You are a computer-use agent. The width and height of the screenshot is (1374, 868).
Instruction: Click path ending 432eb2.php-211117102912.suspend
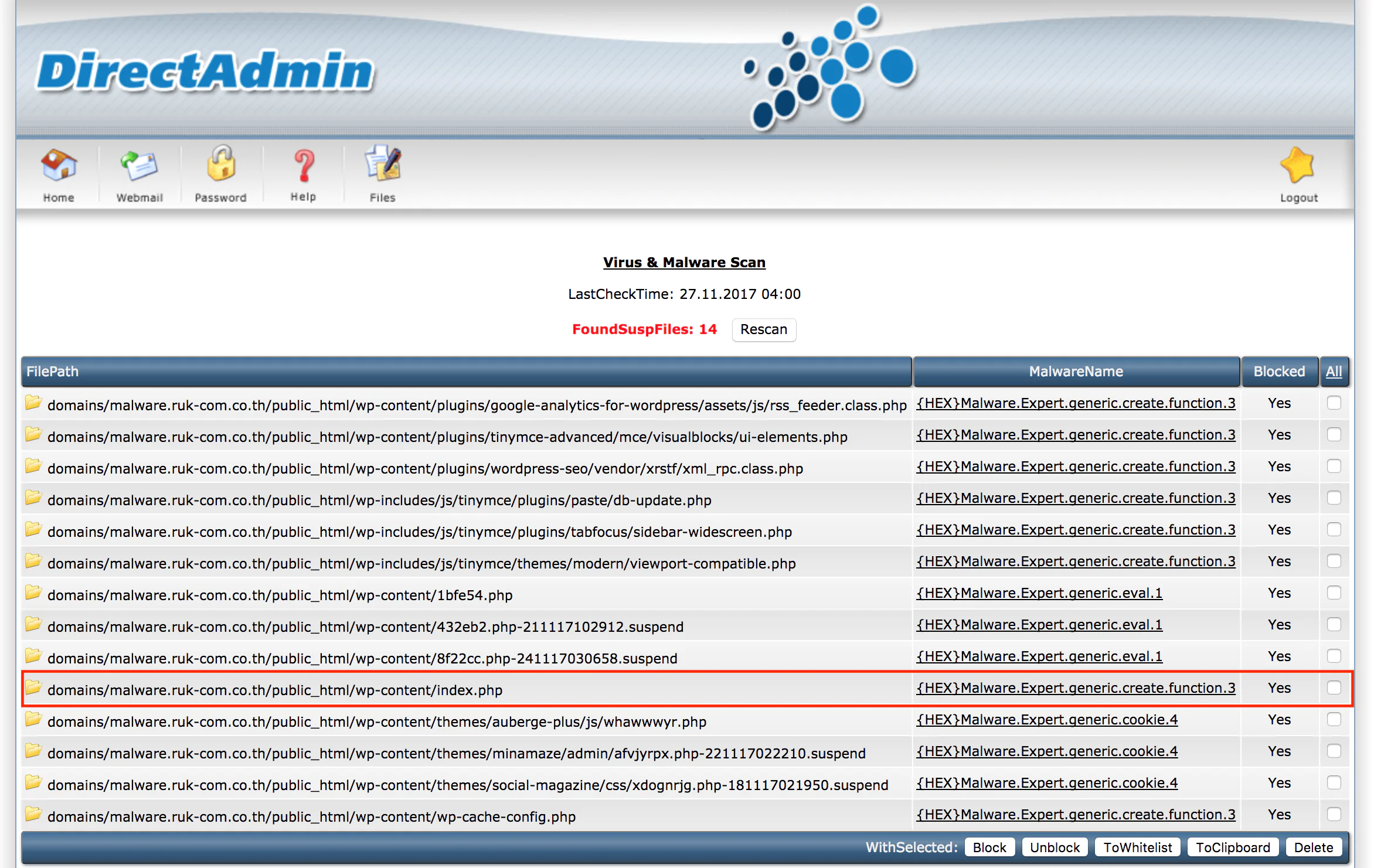365,627
